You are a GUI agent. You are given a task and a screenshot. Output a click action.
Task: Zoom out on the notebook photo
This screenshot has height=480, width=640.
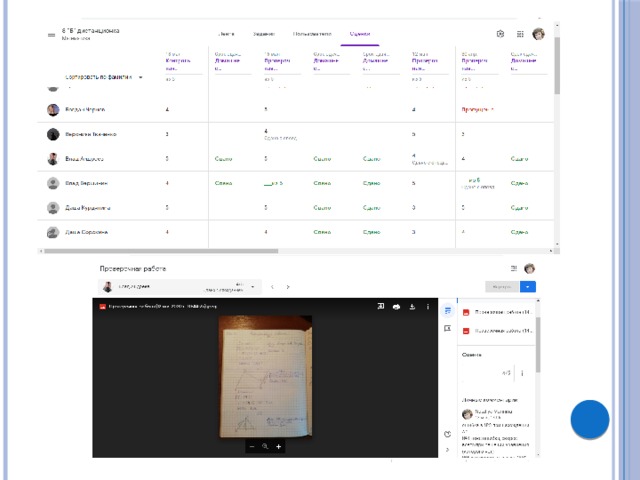[252, 447]
